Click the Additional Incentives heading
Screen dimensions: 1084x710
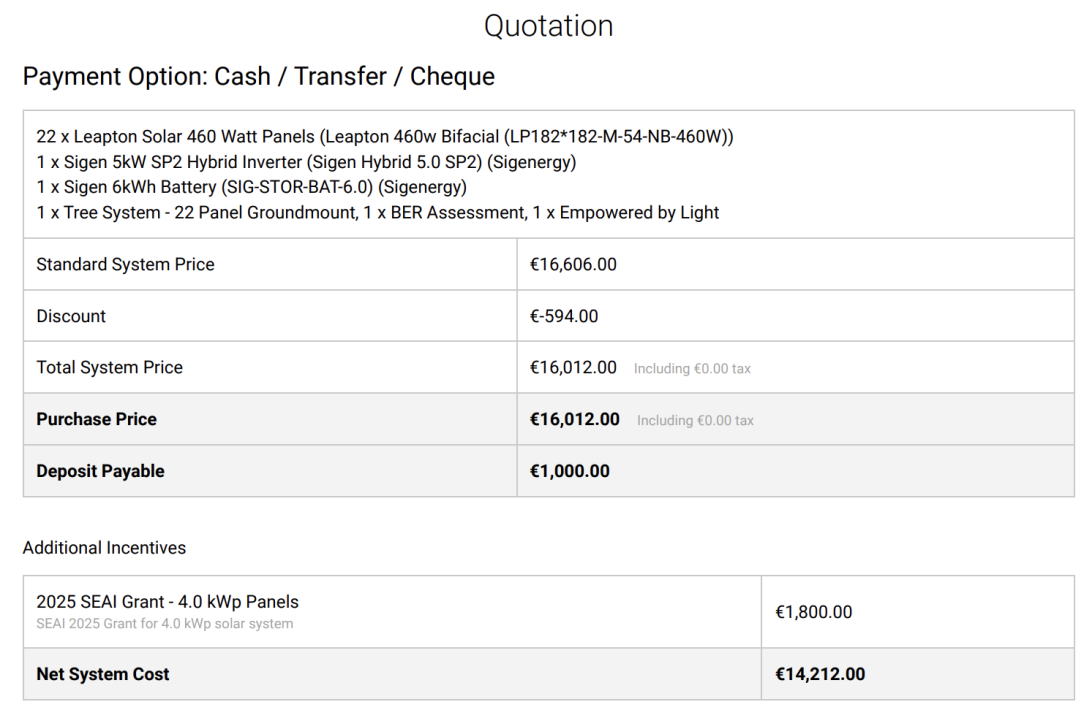tap(104, 547)
